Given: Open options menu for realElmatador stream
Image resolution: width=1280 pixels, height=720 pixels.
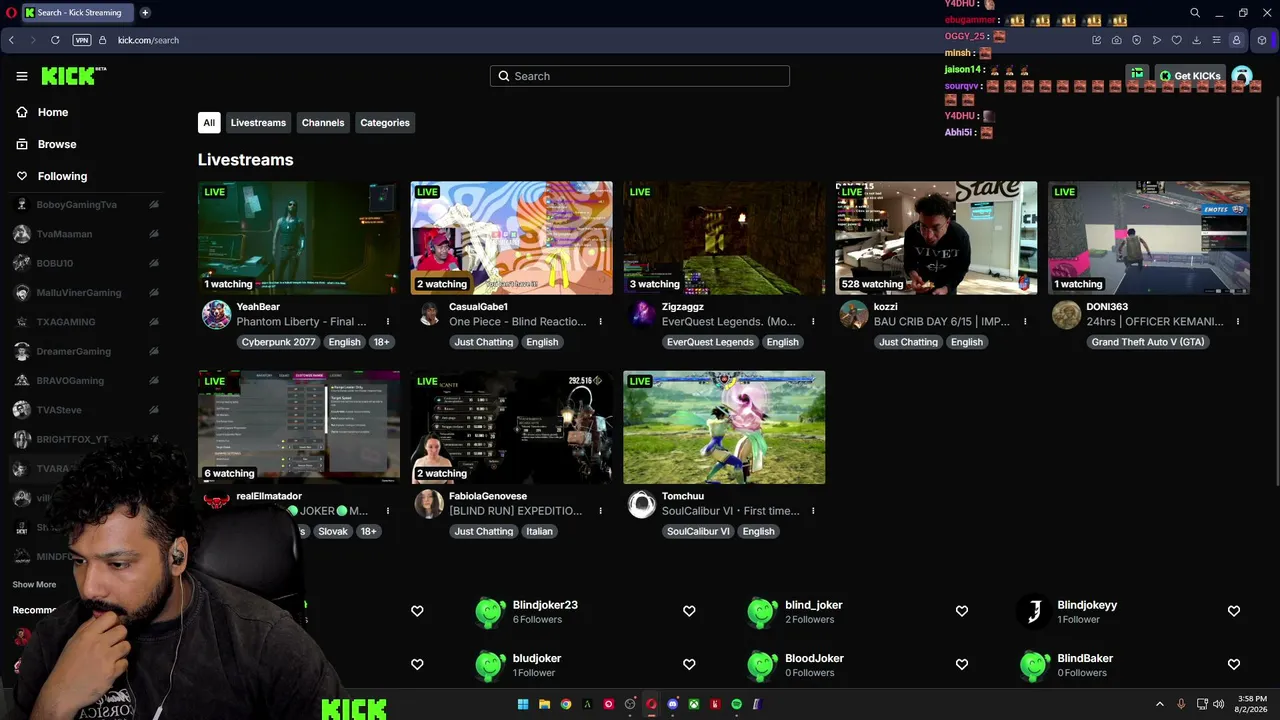Looking at the screenshot, I should click(x=388, y=511).
